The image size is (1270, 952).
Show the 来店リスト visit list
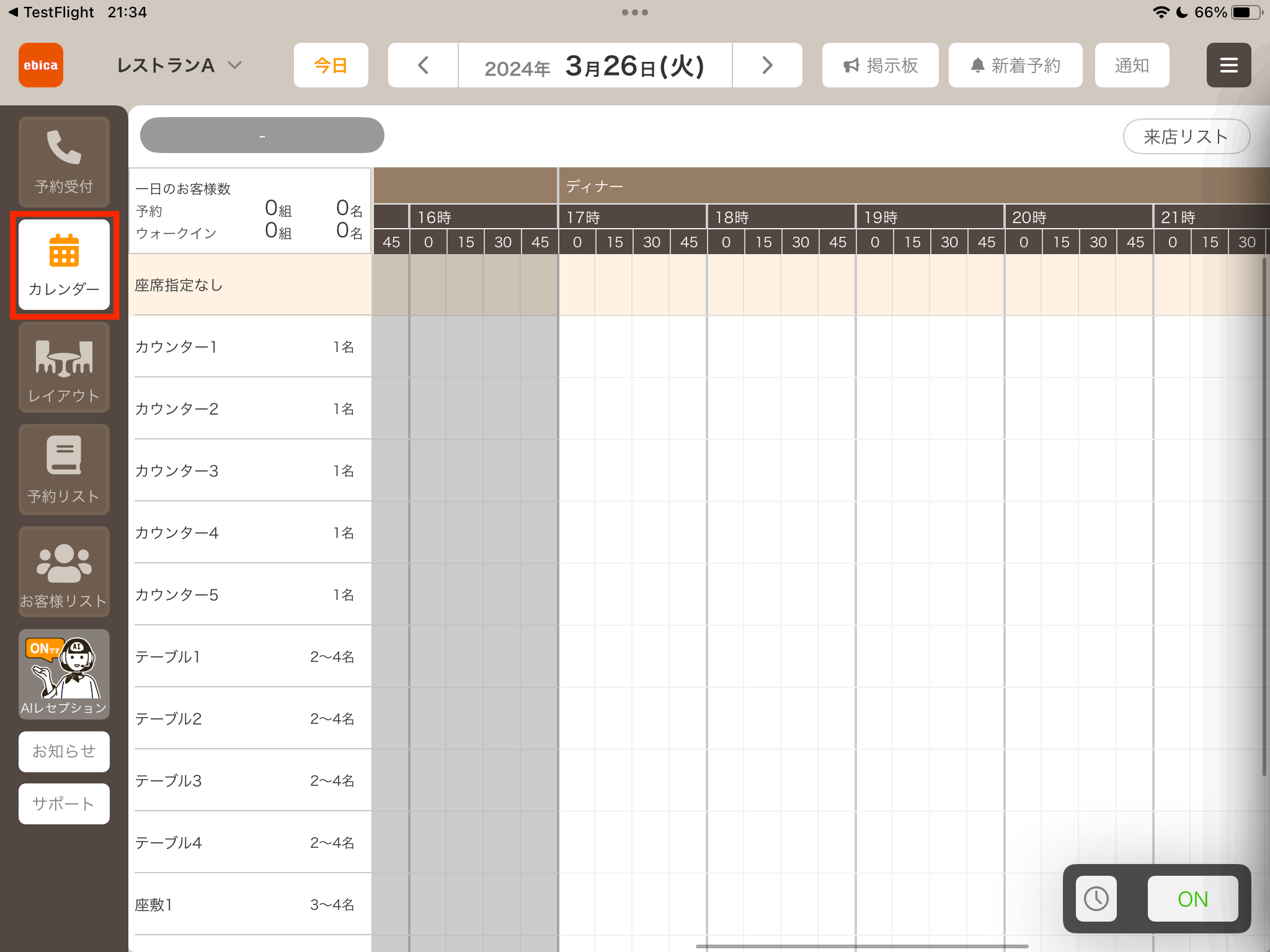coord(1186,136)
